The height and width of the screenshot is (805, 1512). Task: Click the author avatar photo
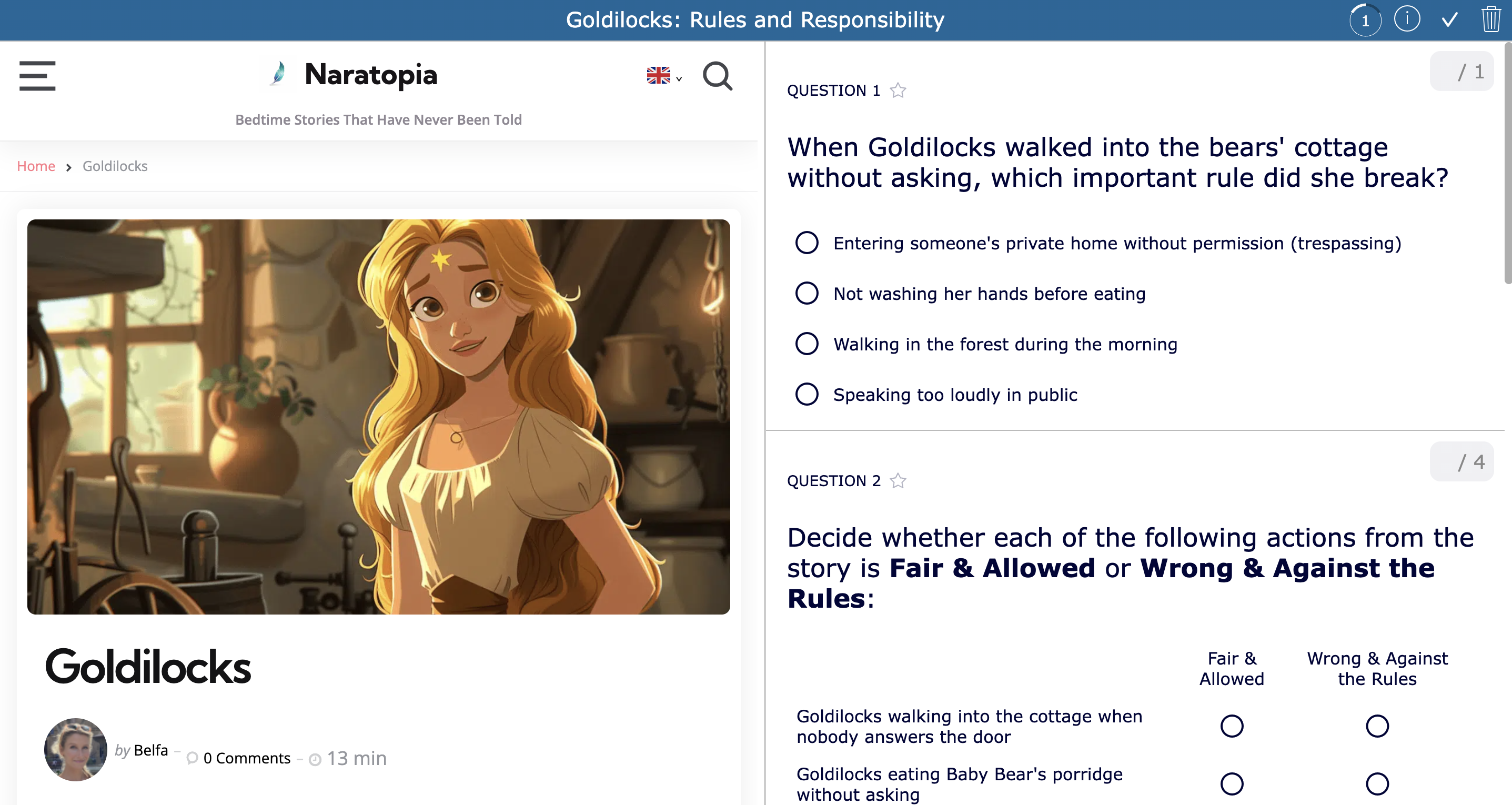[x=76, y=750]
